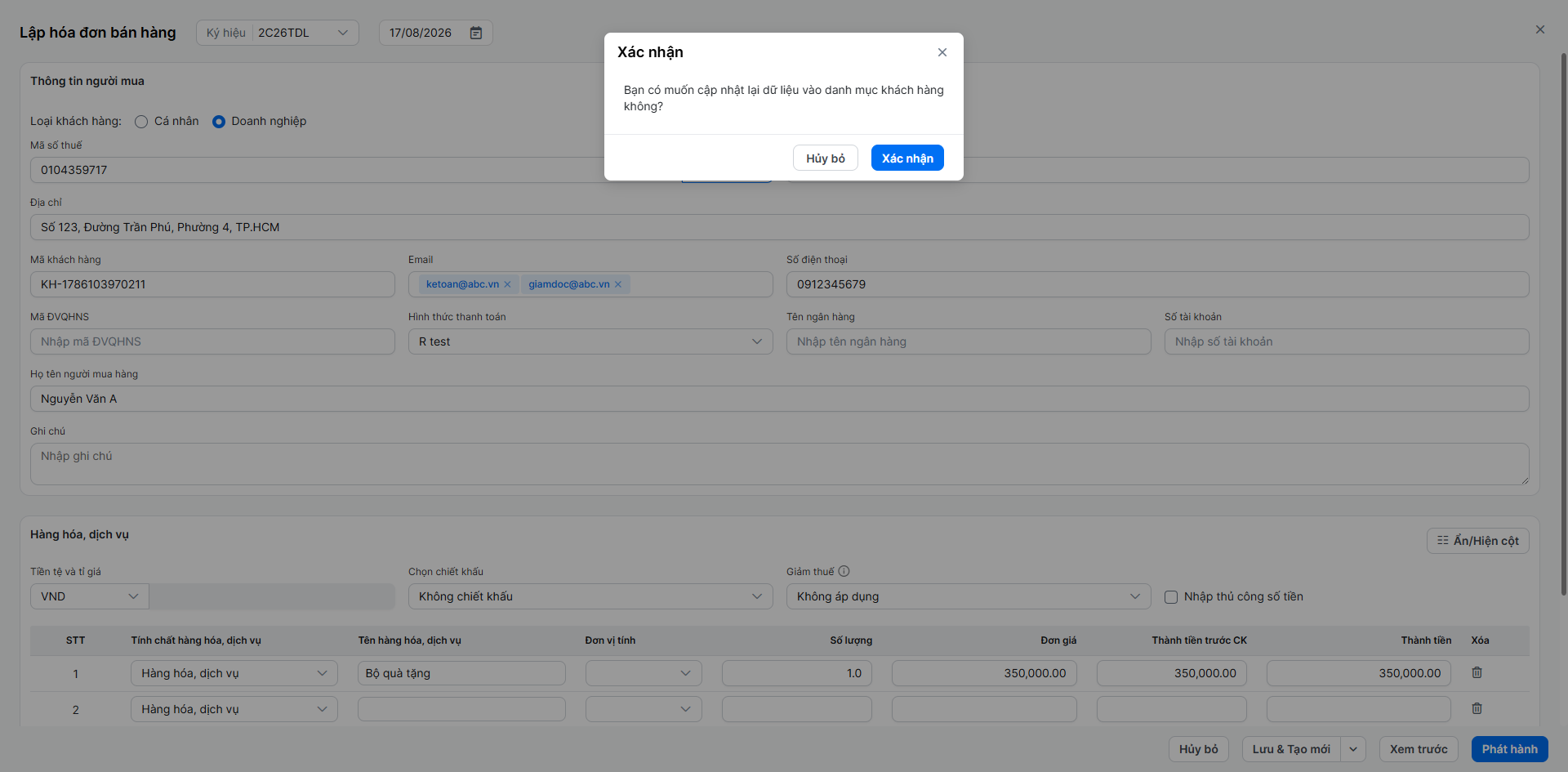Click the Phát hành publish button

coord(1510,749)
